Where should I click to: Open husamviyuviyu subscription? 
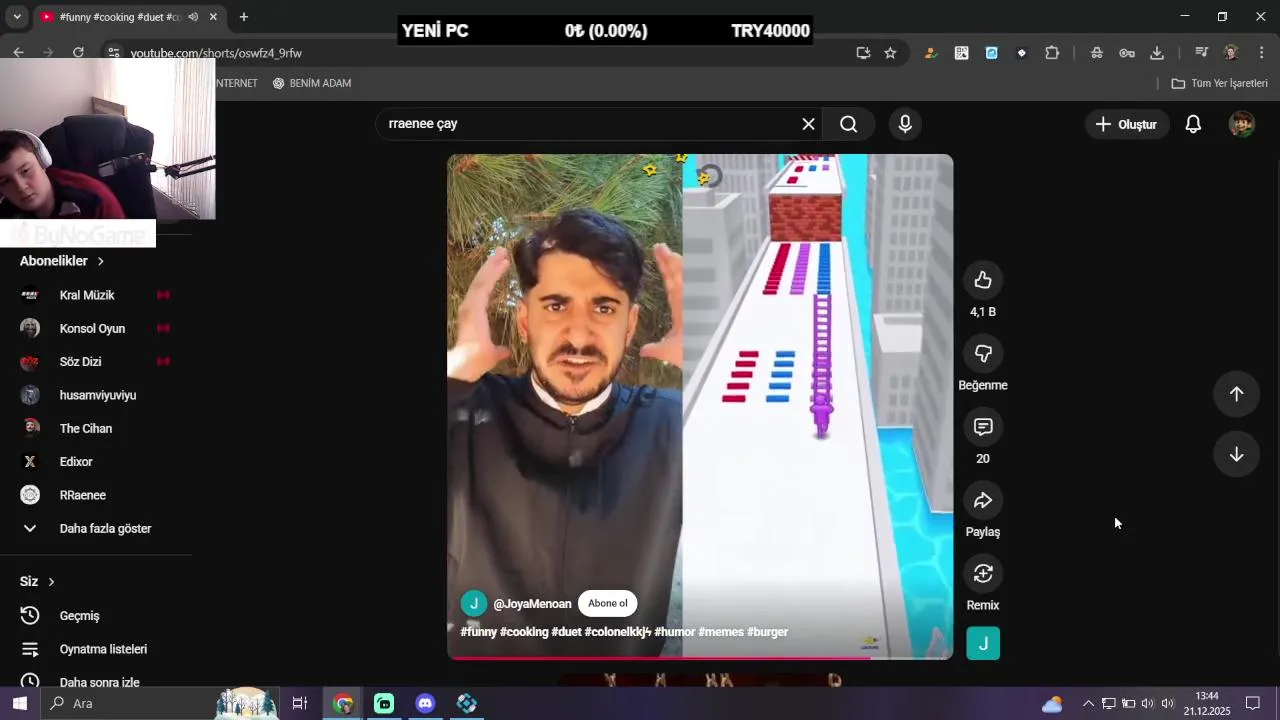click(95, 395)
